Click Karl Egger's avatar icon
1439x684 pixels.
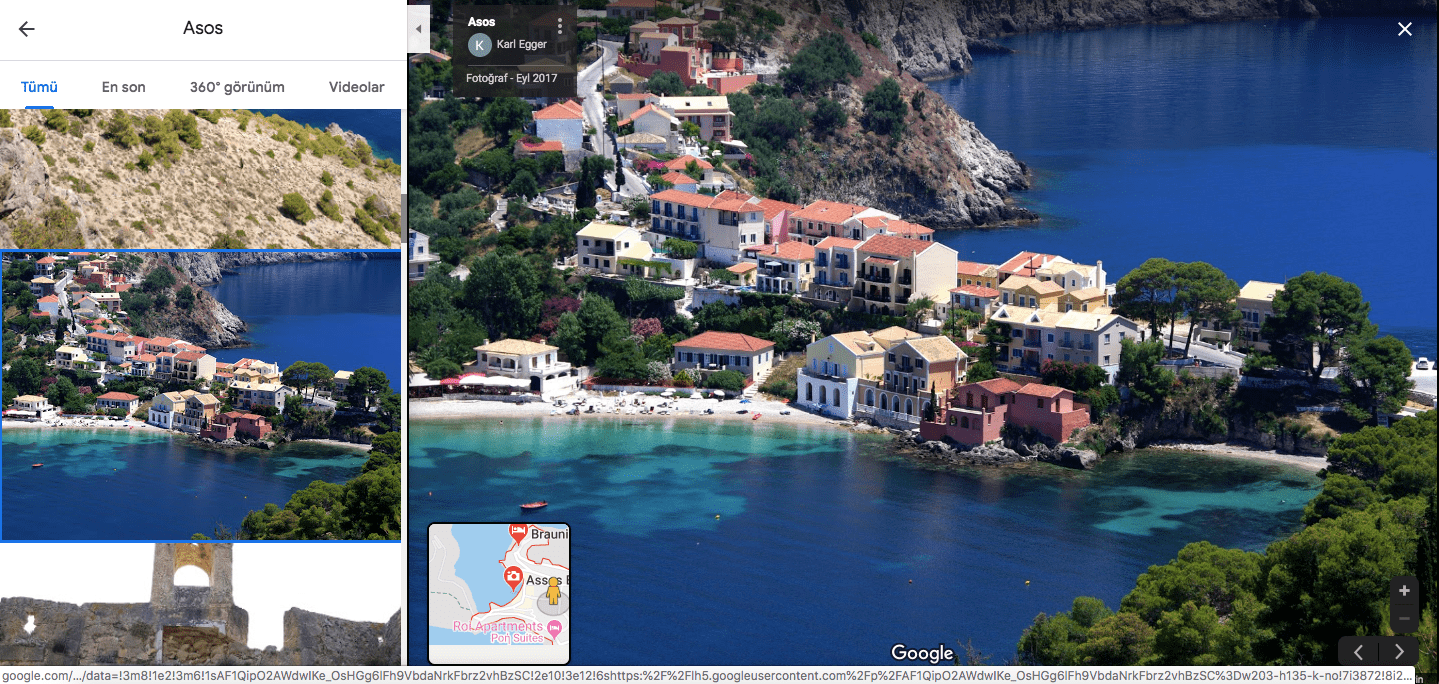[x=480, y=45]
